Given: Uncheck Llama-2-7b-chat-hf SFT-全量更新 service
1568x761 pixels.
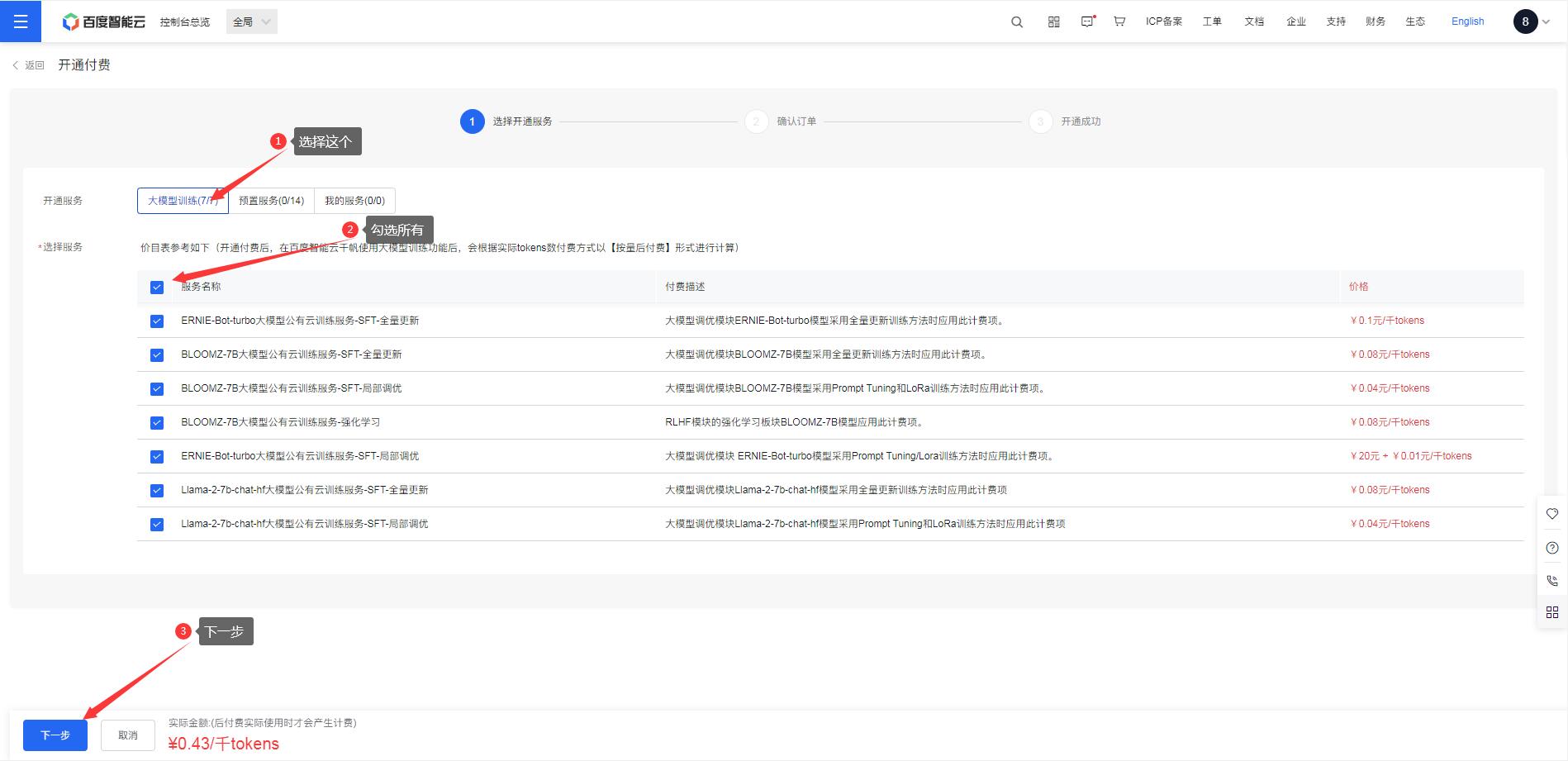Looking at the screenshot, I should coord(157,491).
